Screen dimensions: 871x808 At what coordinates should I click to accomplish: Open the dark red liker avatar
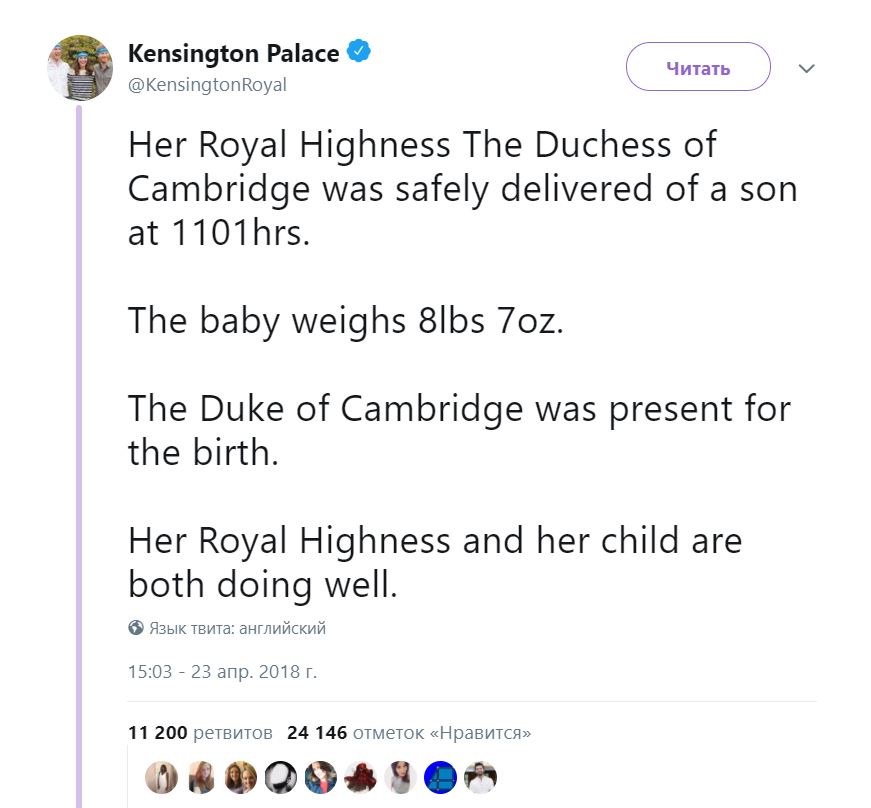(x=360, y=778)
